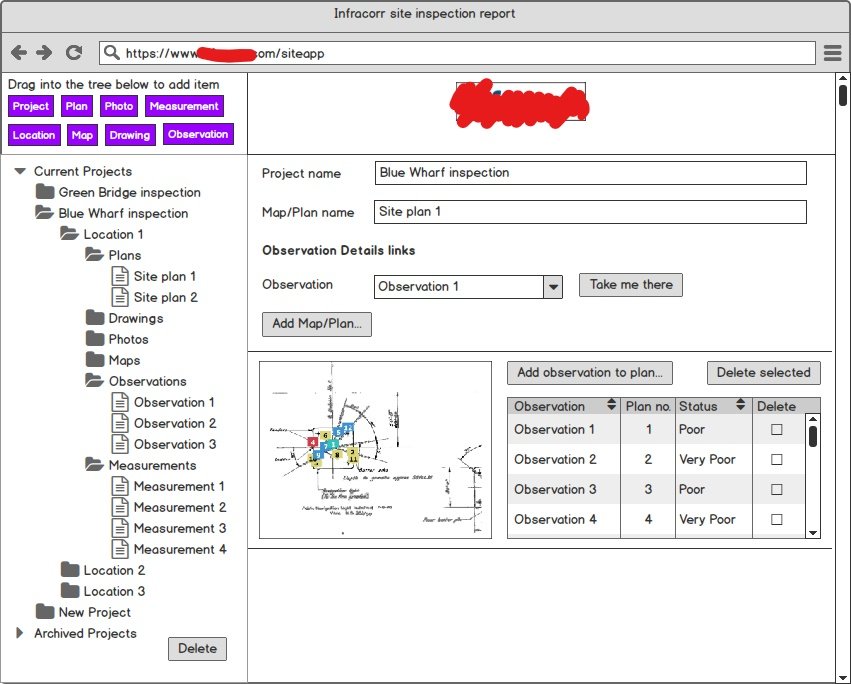Click the browser back arrow
This screenshot has height=684, width=851.
pyautogui.click(x=19, y=53)
